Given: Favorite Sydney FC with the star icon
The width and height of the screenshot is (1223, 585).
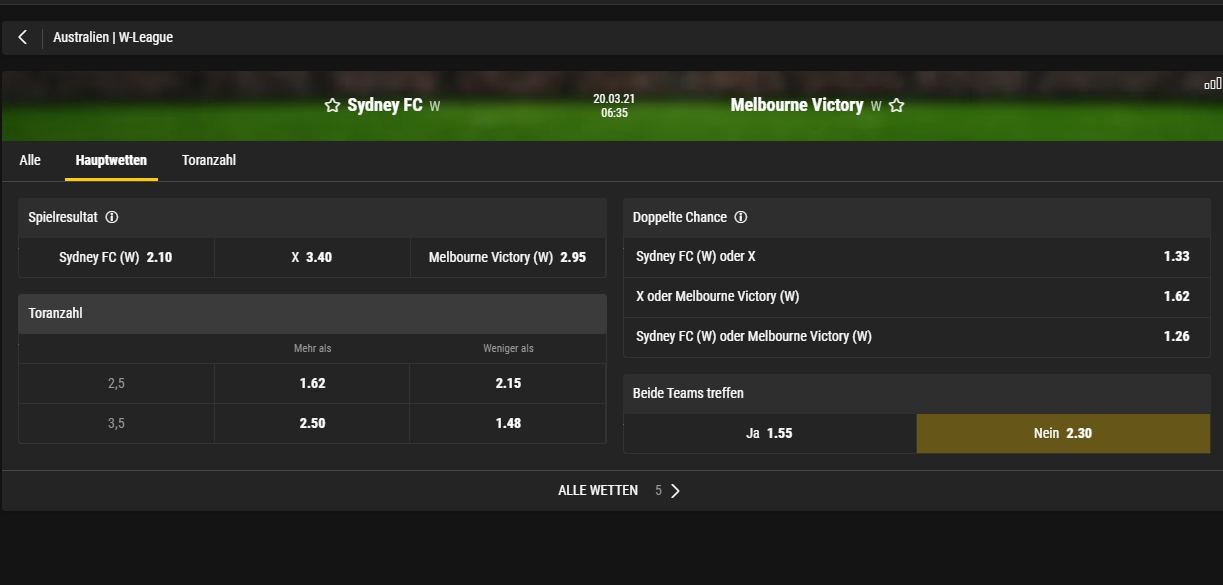Looking at the screenshot, I should coord(333,106).
